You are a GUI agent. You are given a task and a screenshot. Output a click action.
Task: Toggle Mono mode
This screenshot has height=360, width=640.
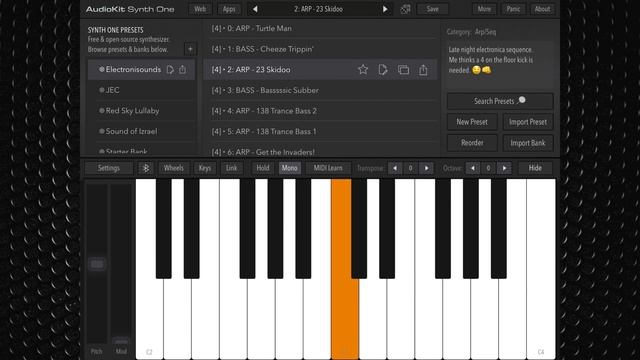(x=289, y=168)
